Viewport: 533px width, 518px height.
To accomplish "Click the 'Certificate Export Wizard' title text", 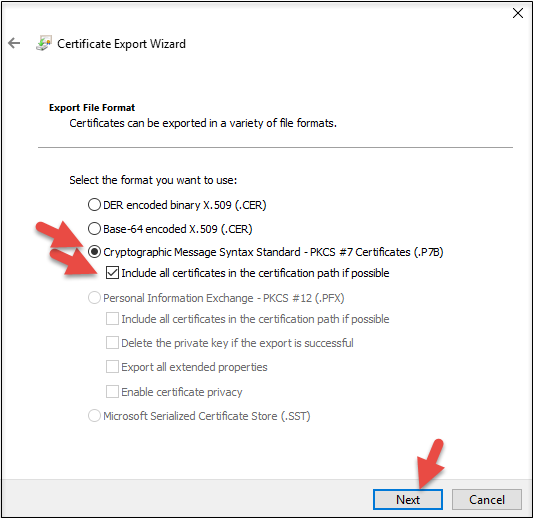I will pos(121,44).
